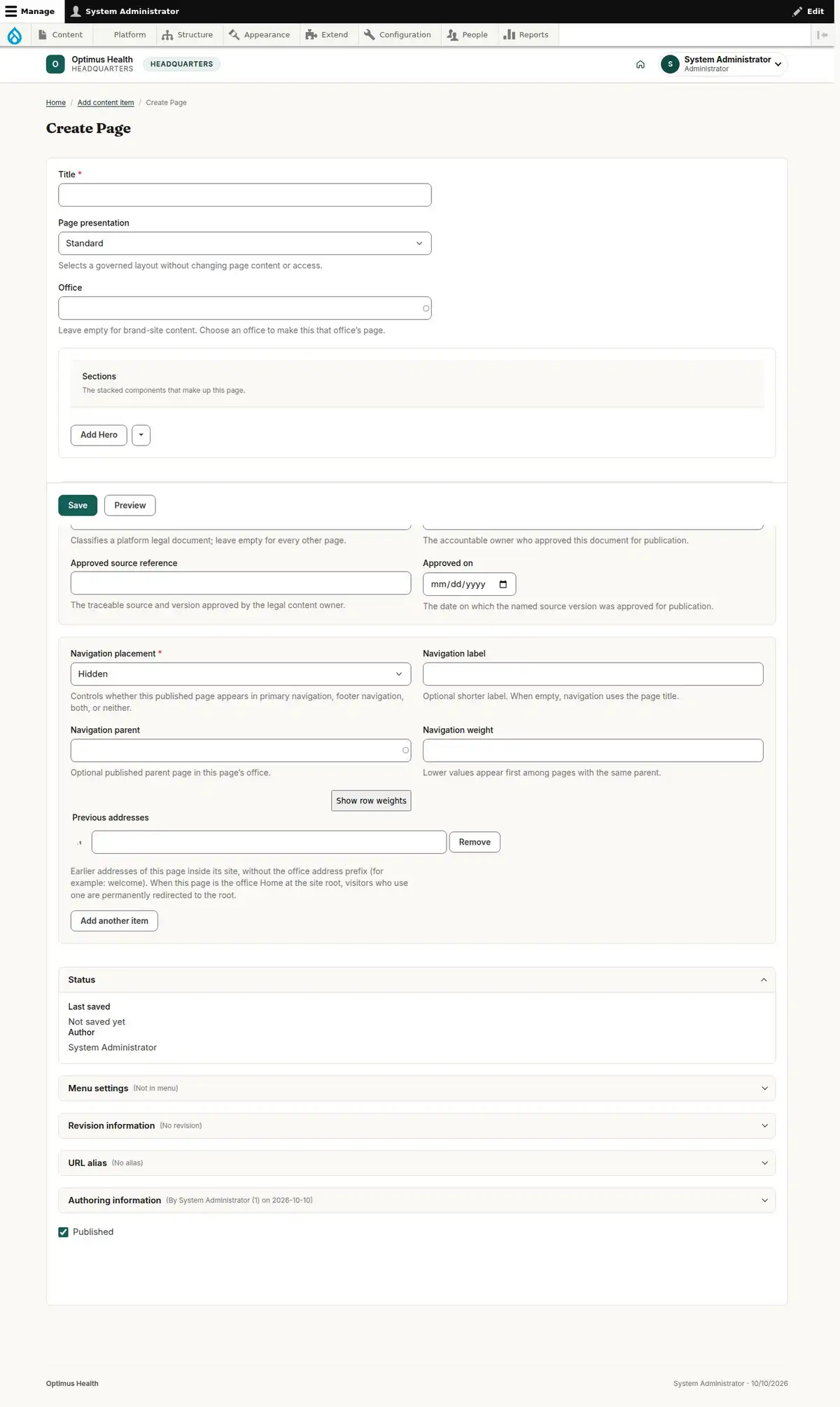
Task: Follow the Home breadcrumb link
Action: [x=56, y=103]
